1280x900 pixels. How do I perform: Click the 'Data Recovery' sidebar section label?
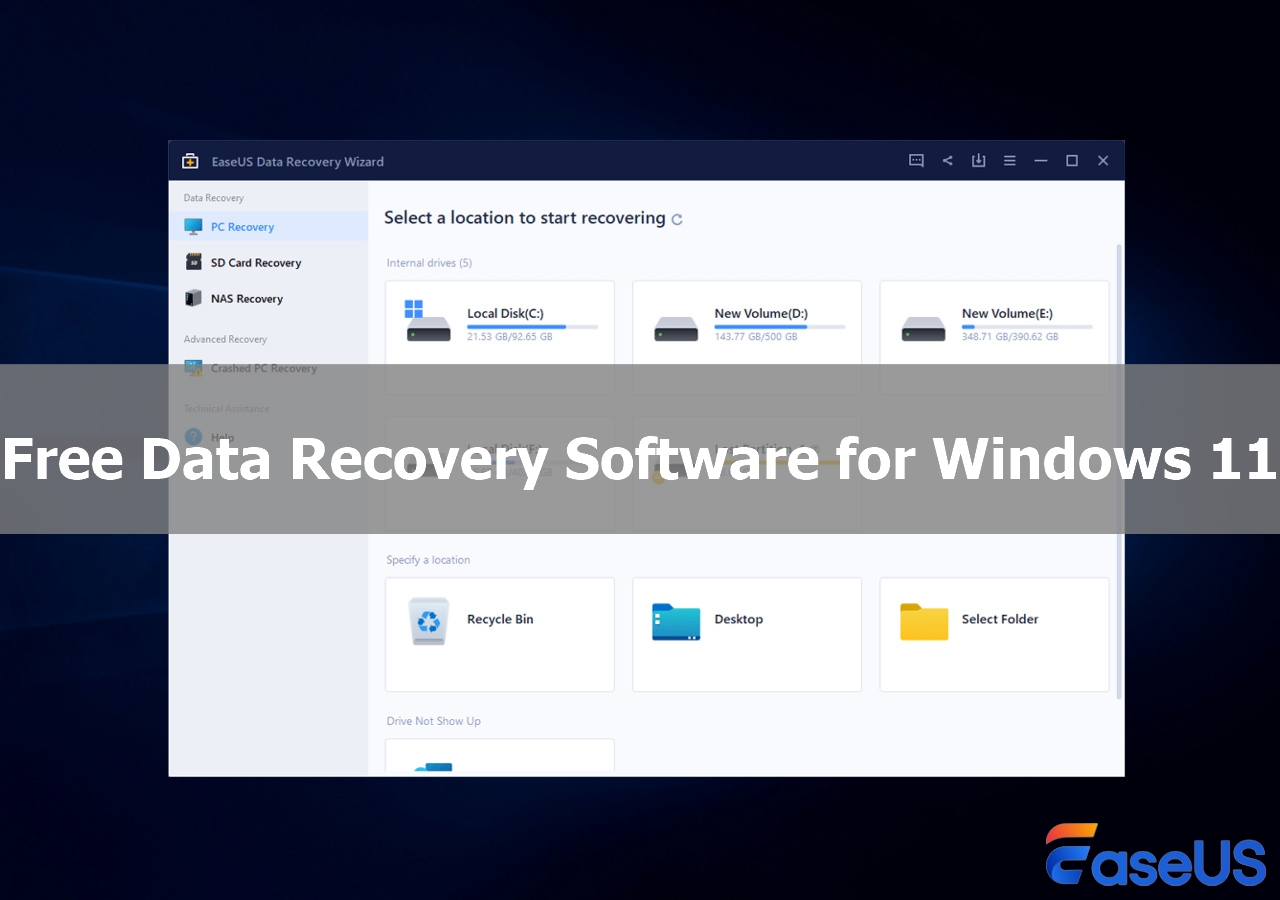(x=214, y=198)
